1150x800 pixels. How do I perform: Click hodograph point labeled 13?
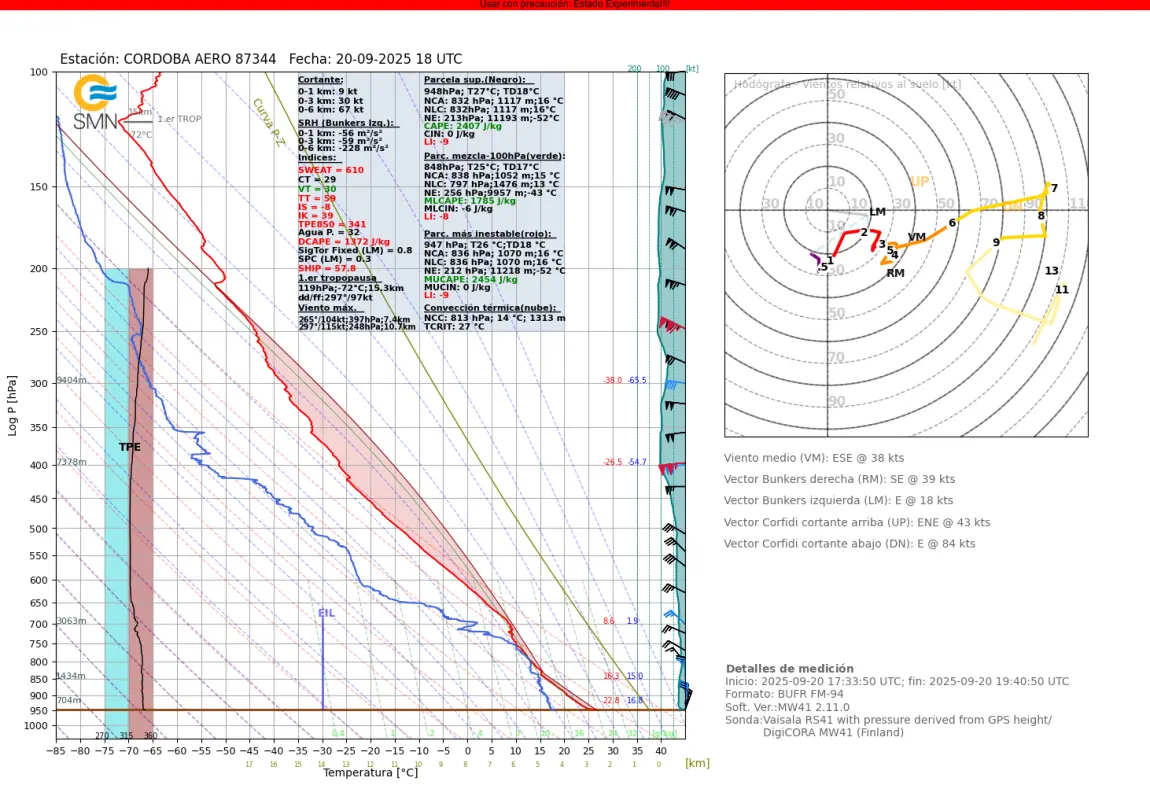click(1051, 271)
